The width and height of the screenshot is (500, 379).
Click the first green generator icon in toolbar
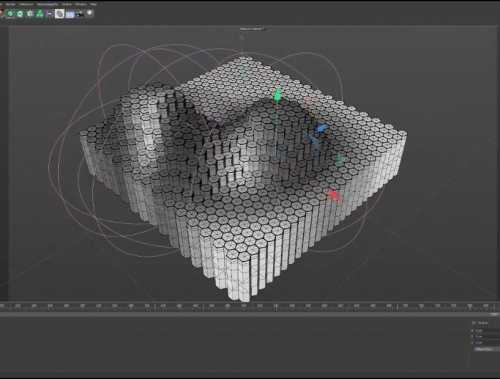point(10,14)
